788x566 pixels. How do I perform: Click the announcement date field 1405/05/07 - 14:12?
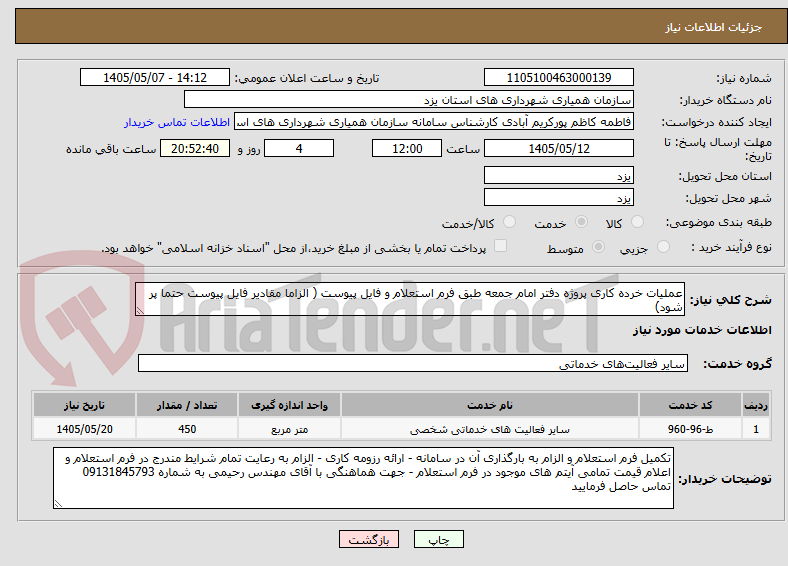(155, 77)
